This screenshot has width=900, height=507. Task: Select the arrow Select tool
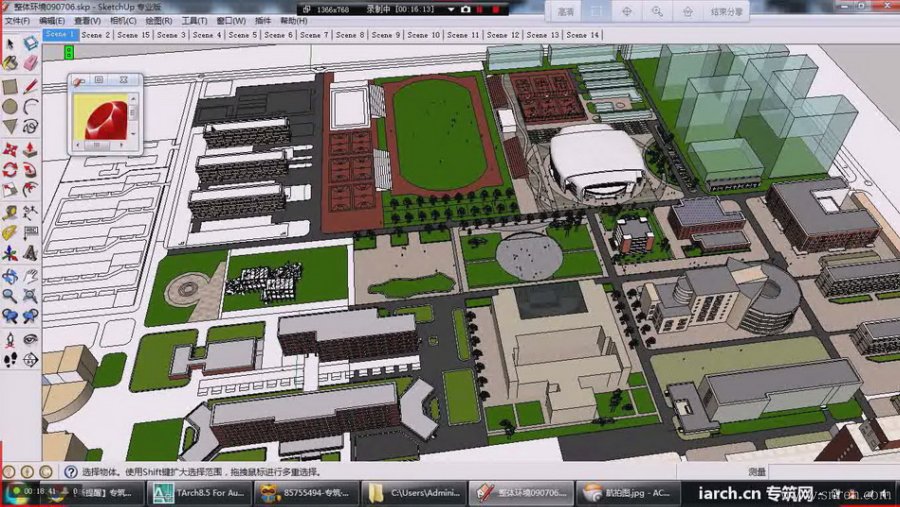pos(10,44)
